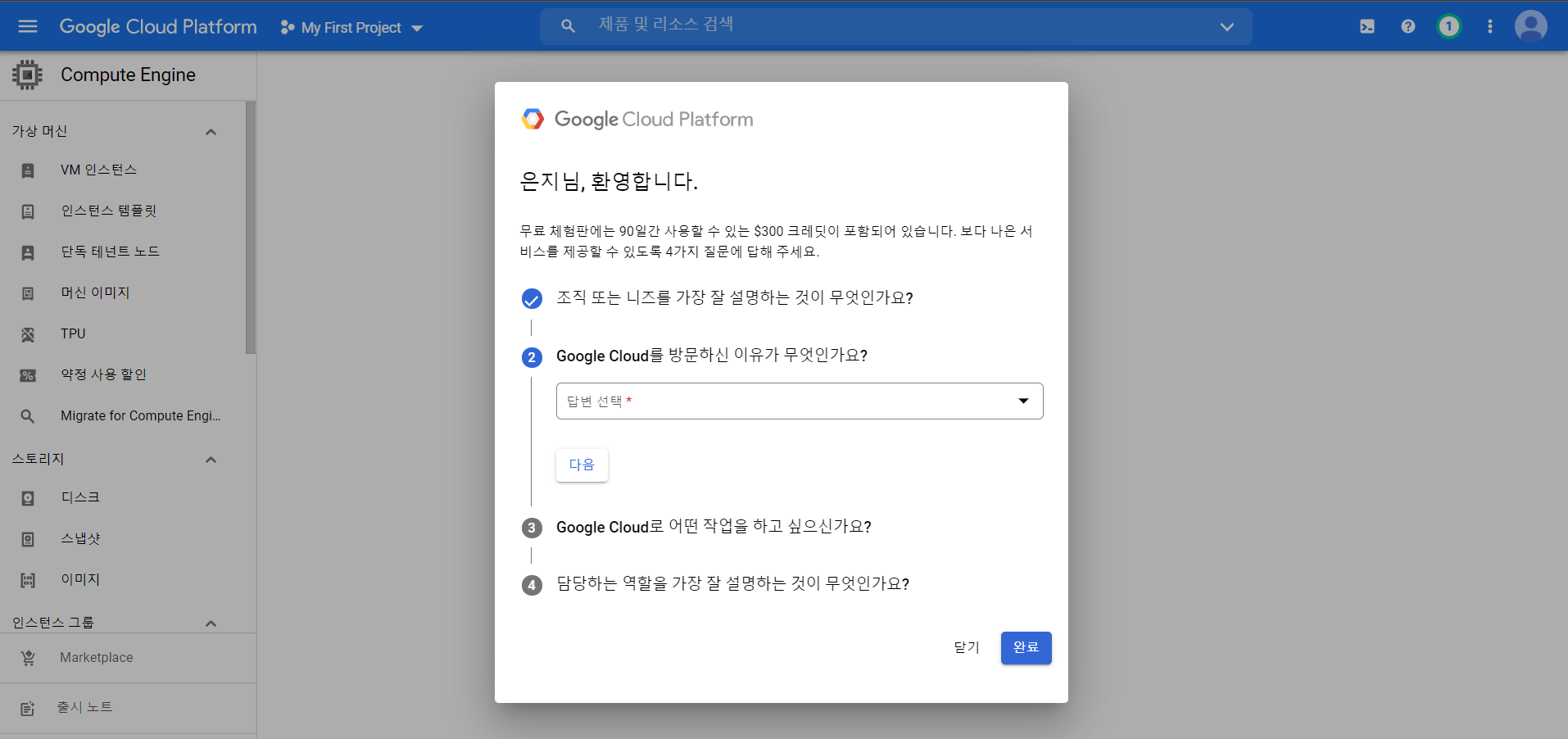
Task: Open 디스크 page
Action: point(80,497)
